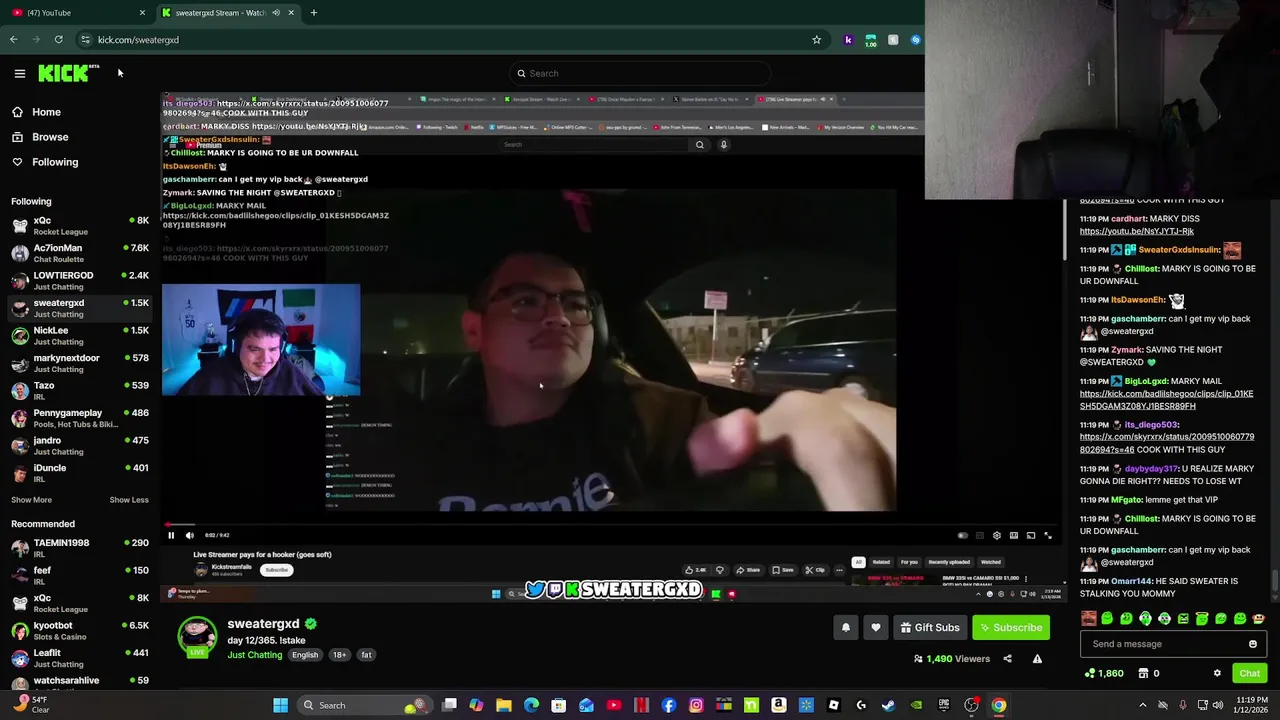This screenshot has height=720, width=1280.
Task: Click the green Chat send button
Action: coord(1249,673)
